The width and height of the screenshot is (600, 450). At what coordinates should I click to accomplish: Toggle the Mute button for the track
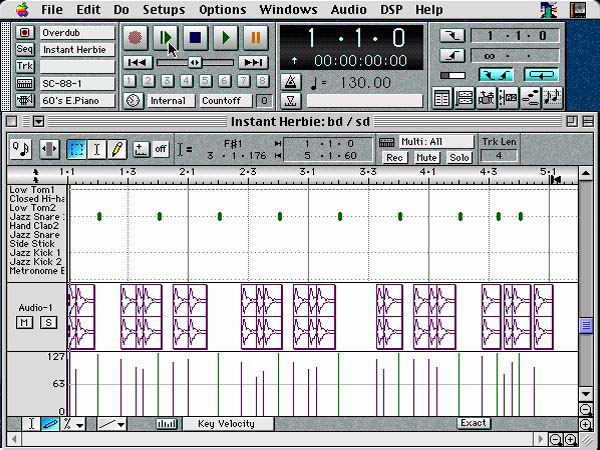426,158
